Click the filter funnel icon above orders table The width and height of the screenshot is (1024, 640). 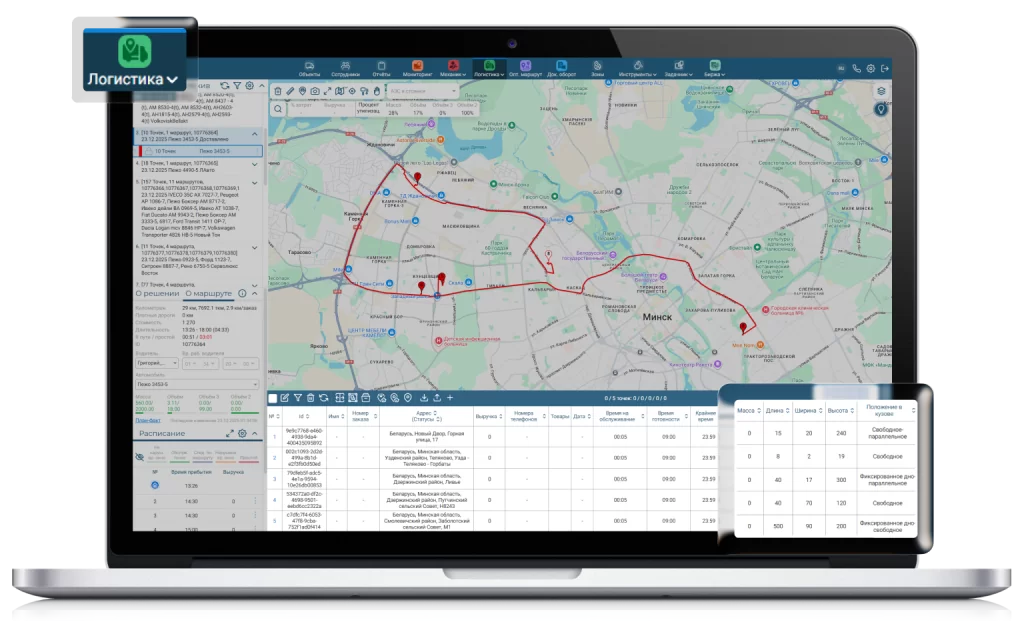[x=297, y=398]
